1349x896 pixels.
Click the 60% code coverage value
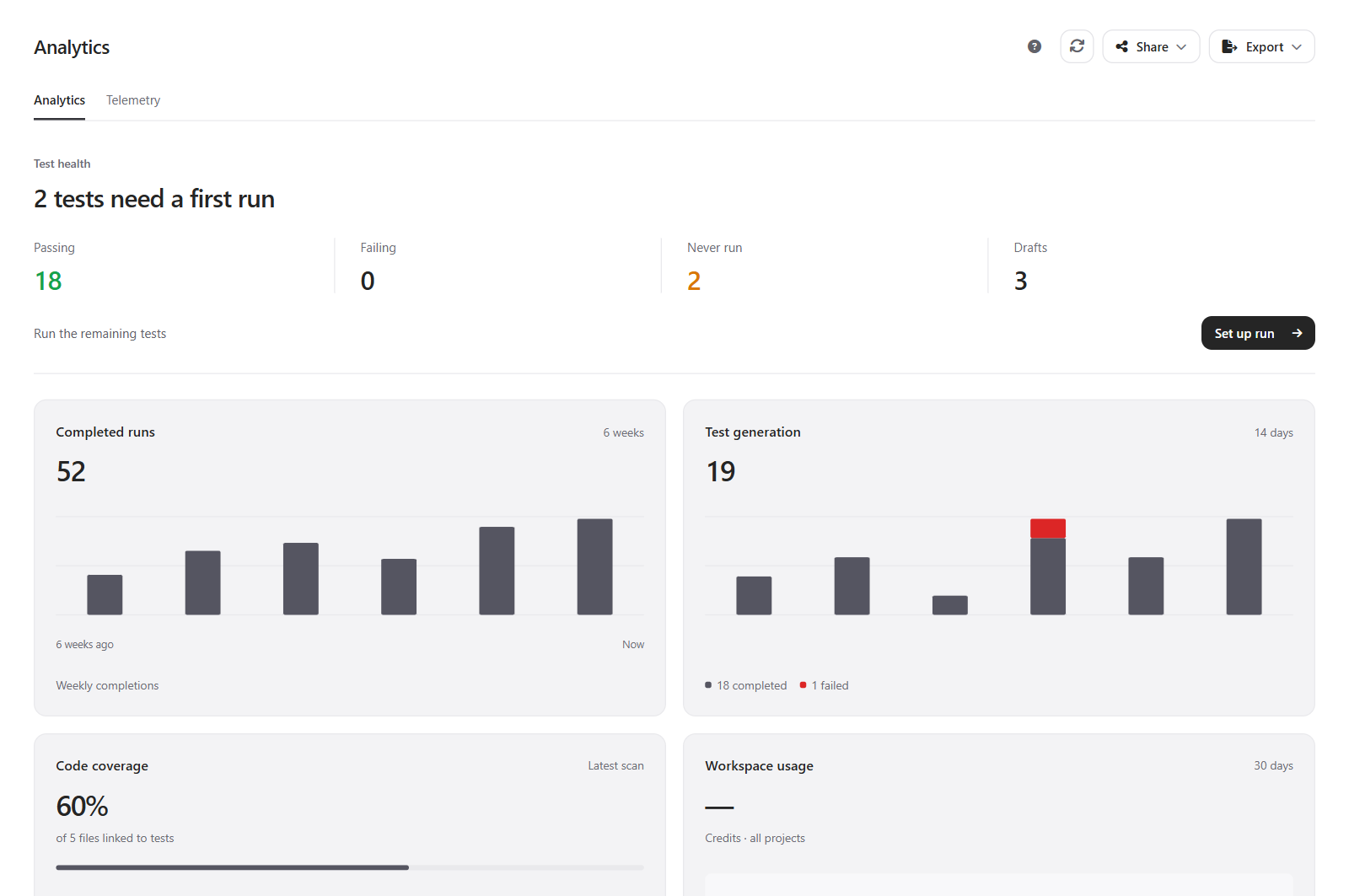coord(82,807)
